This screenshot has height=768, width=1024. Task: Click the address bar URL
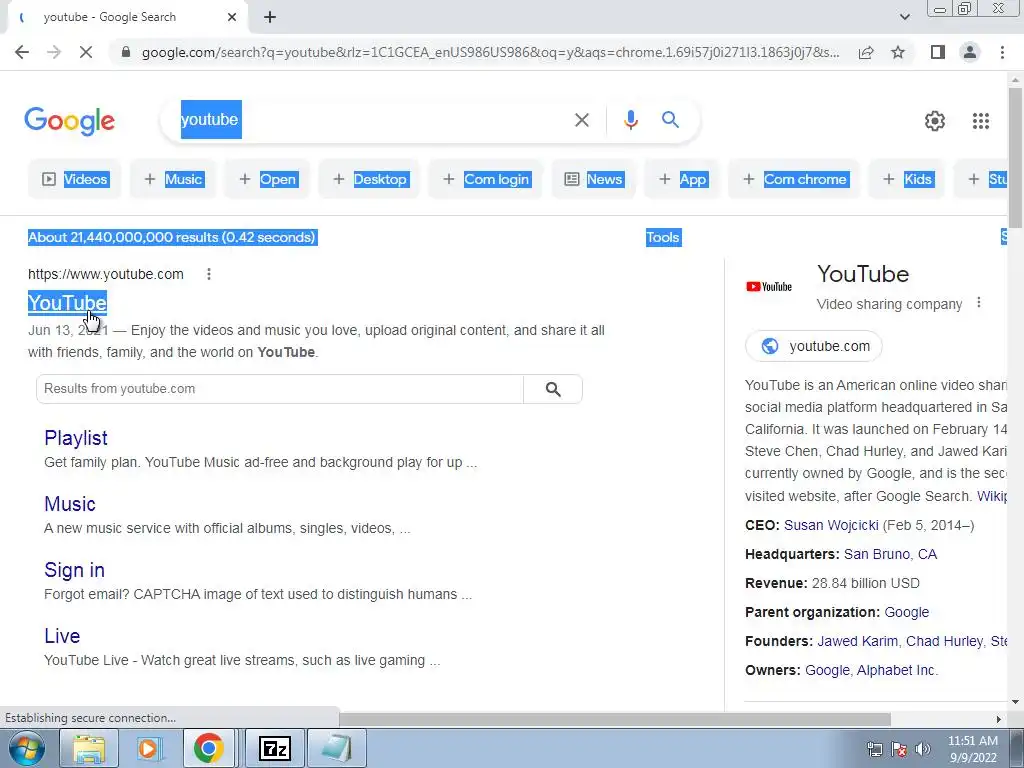tap(490, 52)
